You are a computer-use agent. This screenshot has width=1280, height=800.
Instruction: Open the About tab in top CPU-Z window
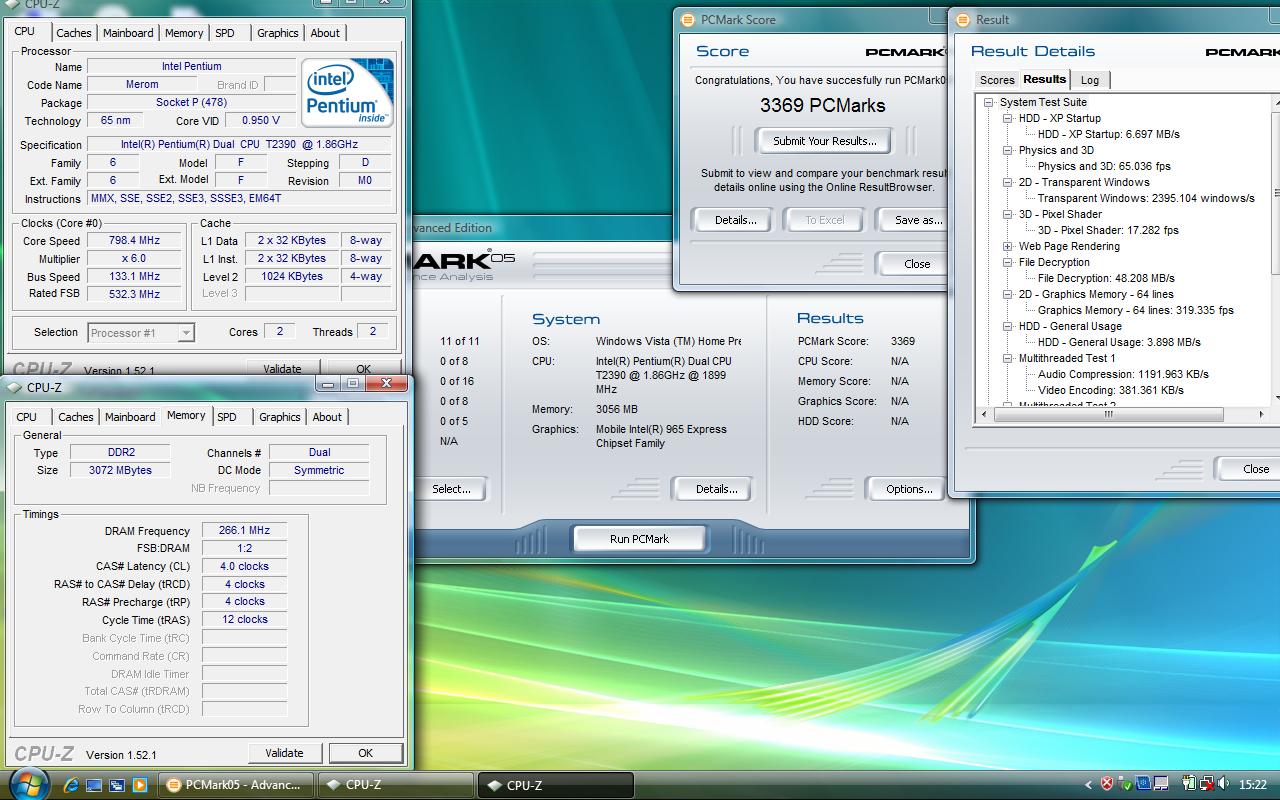click(x=325, y=33)
